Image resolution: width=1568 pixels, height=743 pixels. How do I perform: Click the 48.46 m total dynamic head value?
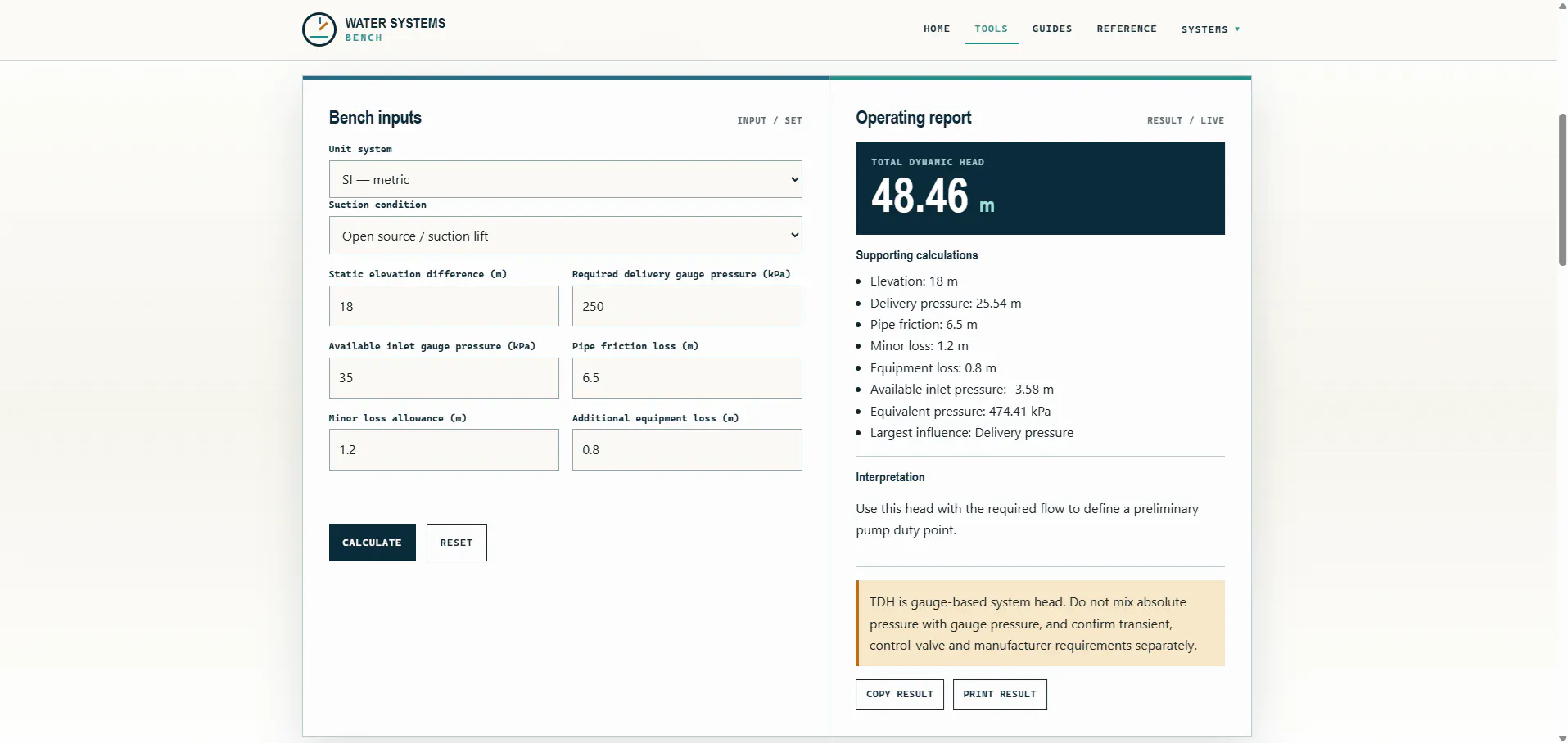tap(933, 196)
